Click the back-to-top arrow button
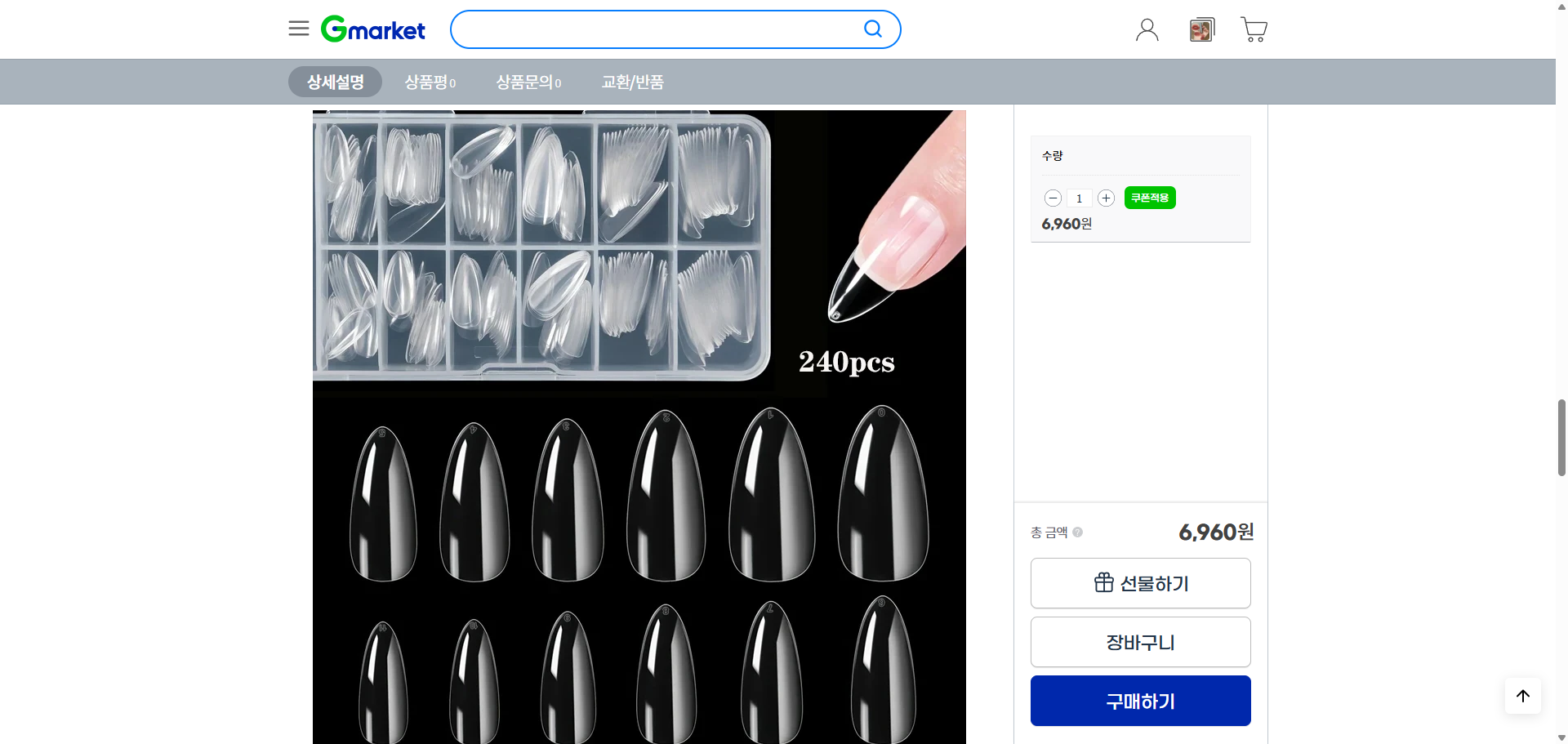Viewport: 1568px width, 744px height. point(1523,696)
